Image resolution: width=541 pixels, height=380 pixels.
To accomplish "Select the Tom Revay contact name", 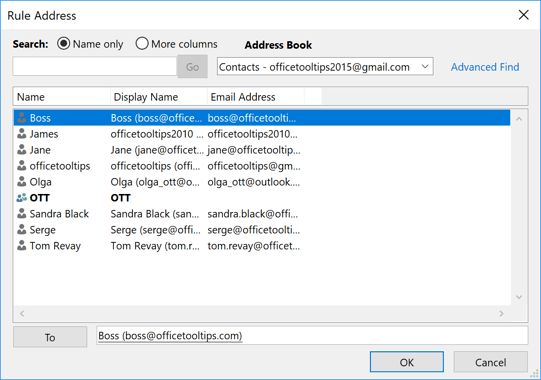I will pos(55,246).
